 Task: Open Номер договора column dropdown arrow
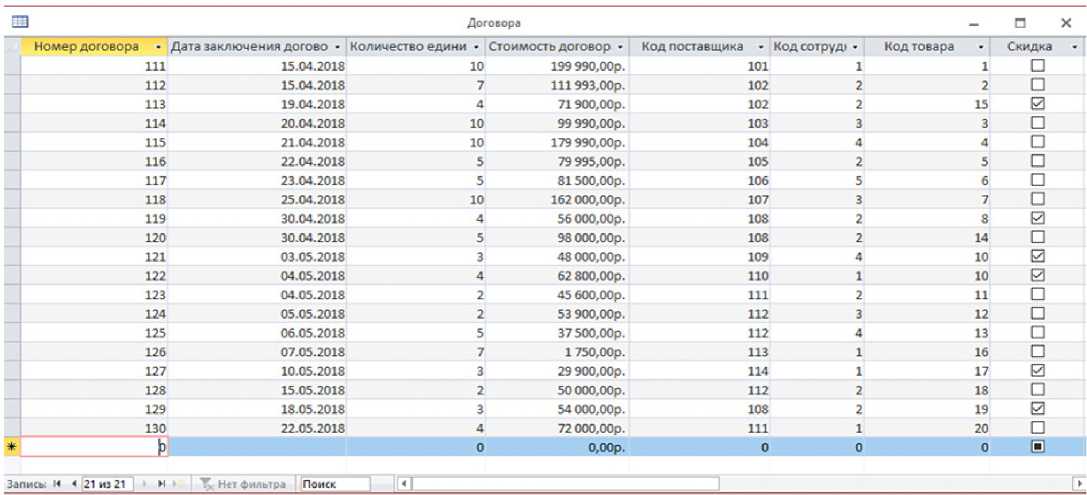coord(159,46)
